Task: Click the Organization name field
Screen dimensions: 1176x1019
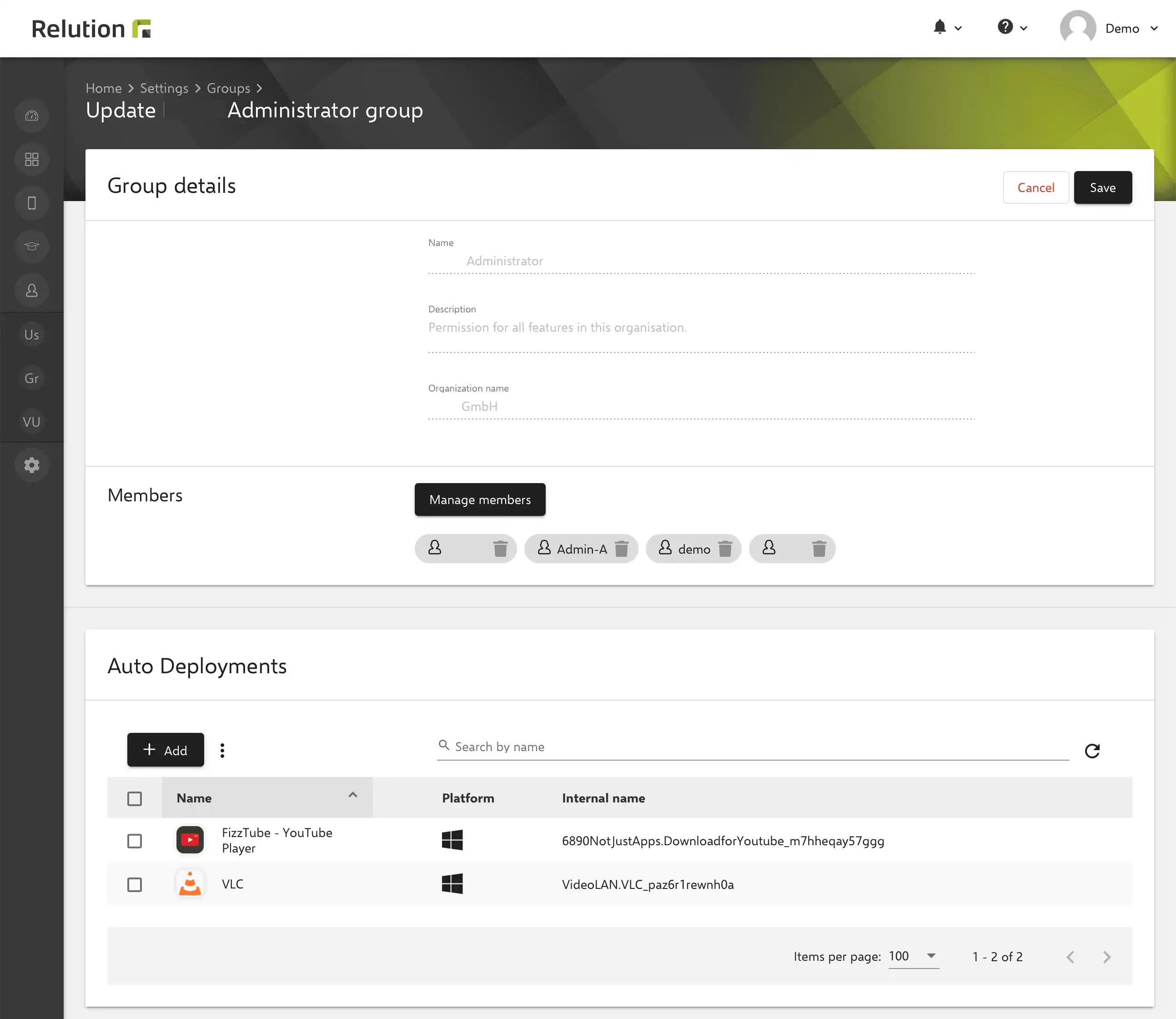Action: click(x=701, y=407)
